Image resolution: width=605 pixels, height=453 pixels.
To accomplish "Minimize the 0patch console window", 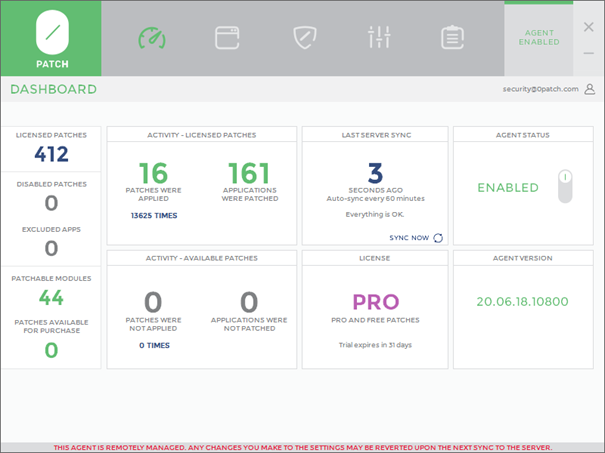I will click(589, 53).
